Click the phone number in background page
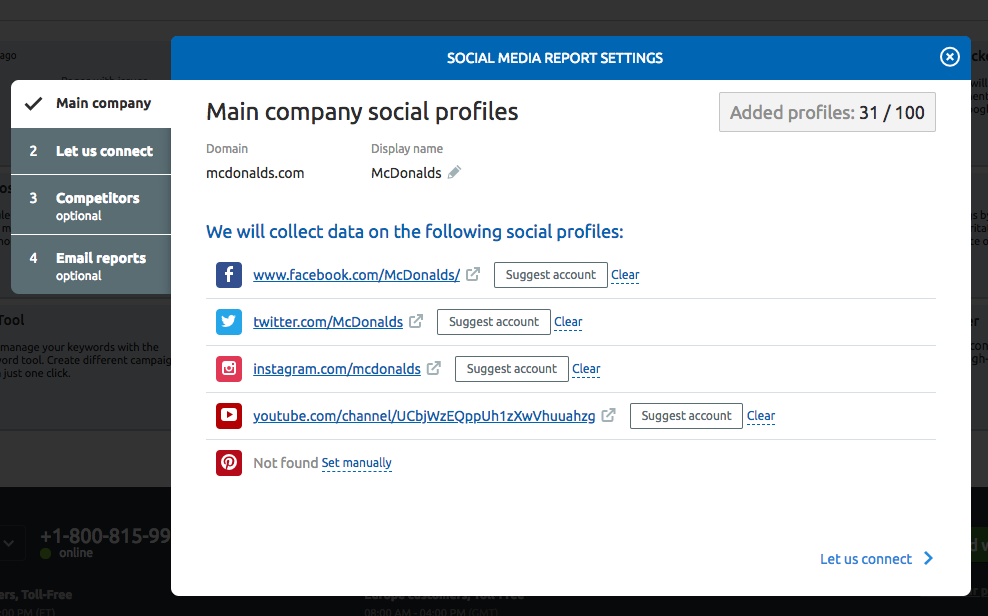This screenshot has height=616, width=988. [x=106, y=536]
